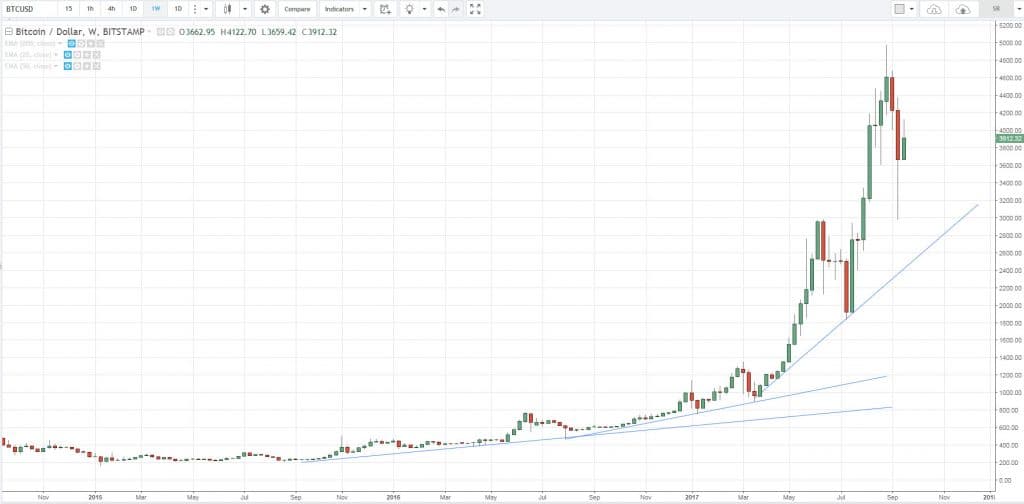Click the lightbulb ideas icon
1024x504 pixels.
pyautogui.click(x=409, y=9)
